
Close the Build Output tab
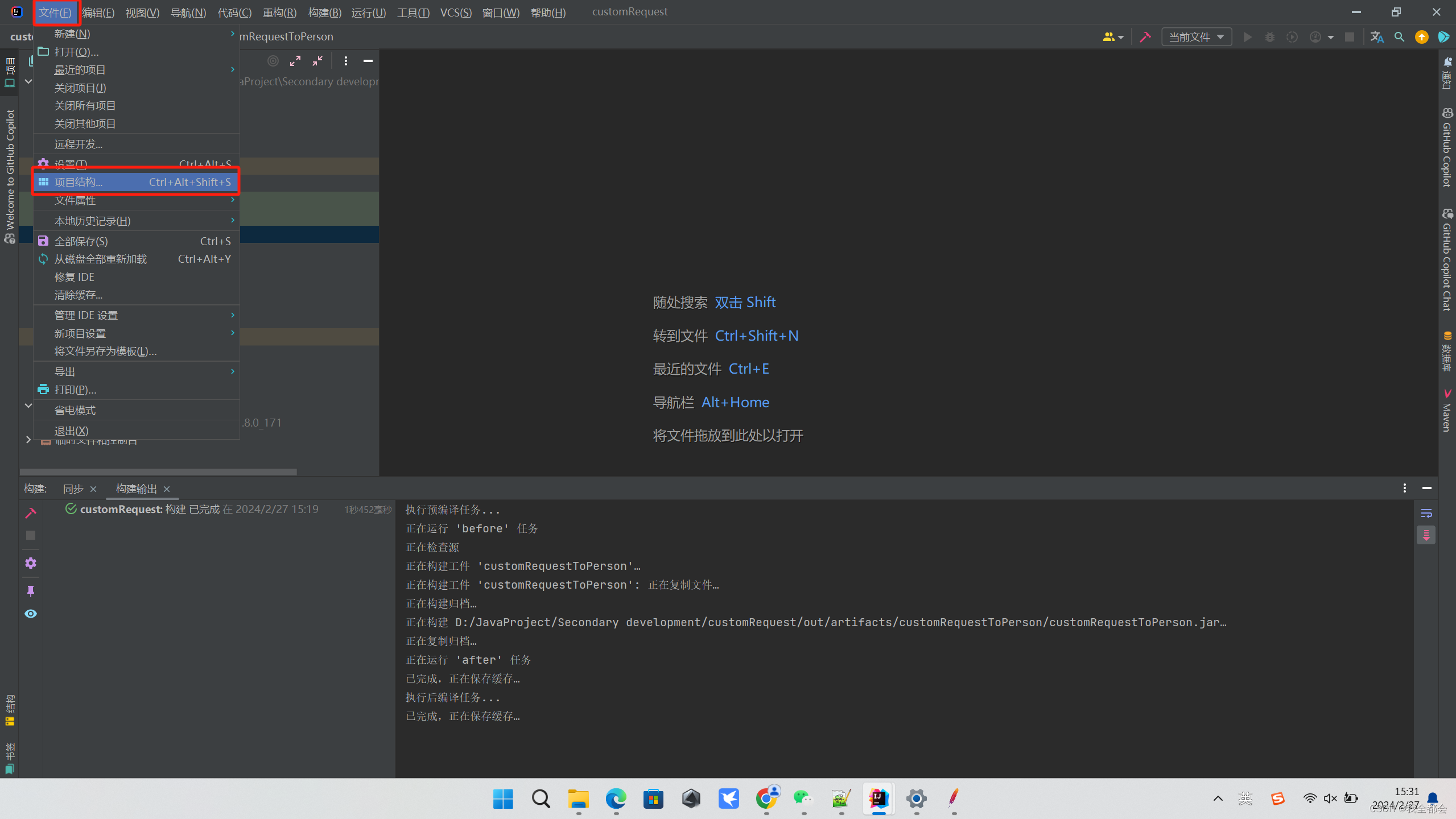pos(167,489)
